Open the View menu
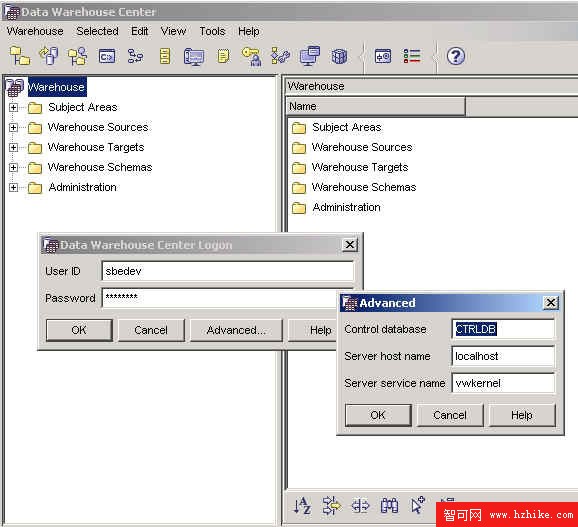Screen dimensions: 578x527 click(173, 31)
